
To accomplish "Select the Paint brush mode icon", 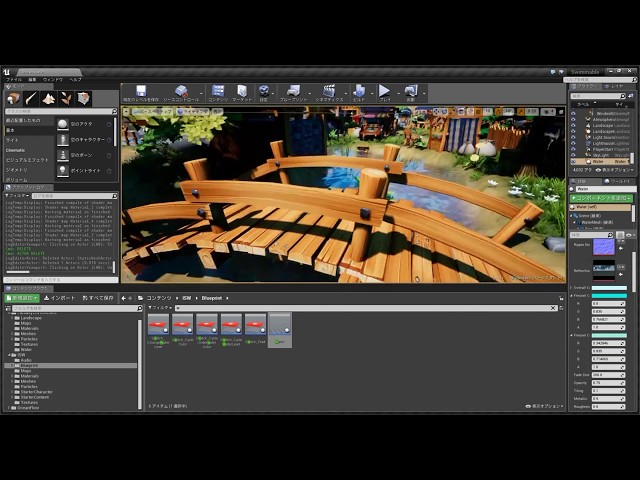I will 31,98.
